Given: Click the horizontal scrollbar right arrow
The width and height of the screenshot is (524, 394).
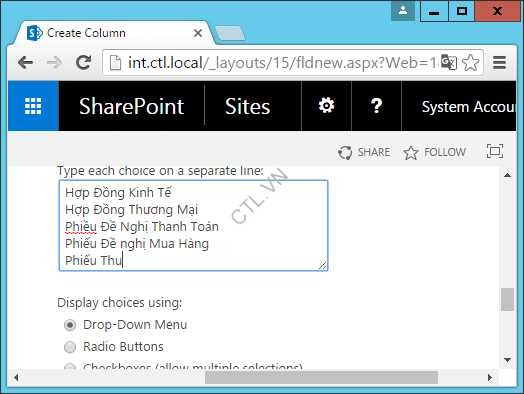Looking at the screenshot, I should 490,378.
